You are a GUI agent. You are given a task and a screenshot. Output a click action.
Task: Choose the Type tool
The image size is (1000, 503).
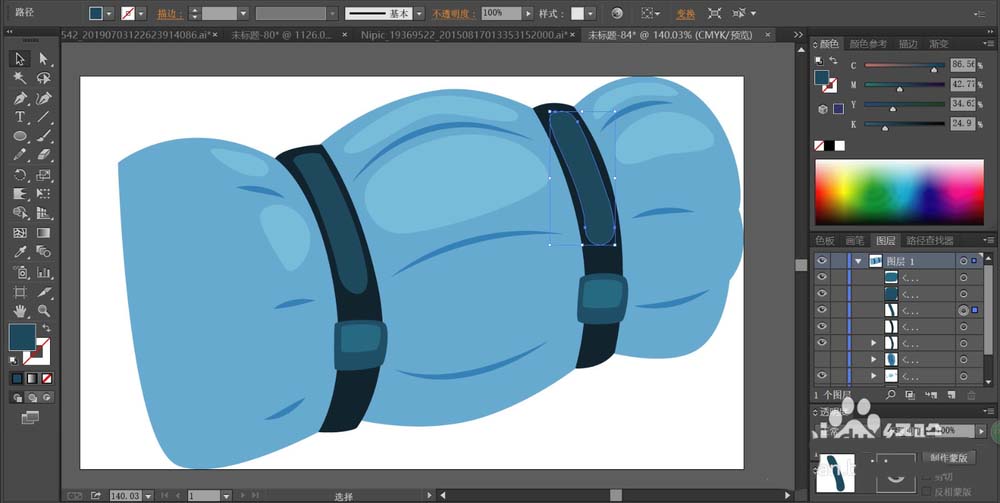pos(20,117)
